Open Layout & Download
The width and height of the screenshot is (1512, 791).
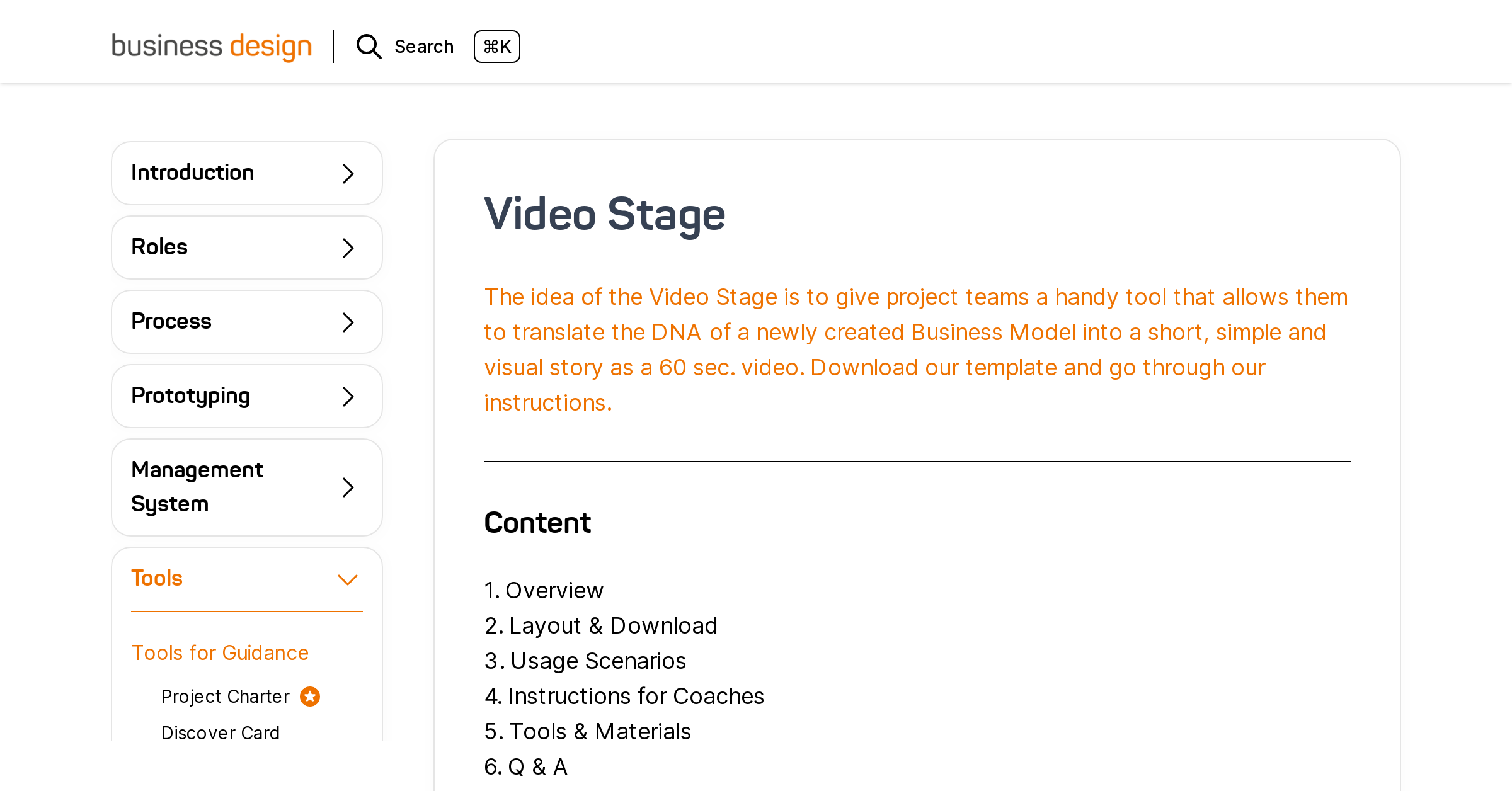point(613,625)
